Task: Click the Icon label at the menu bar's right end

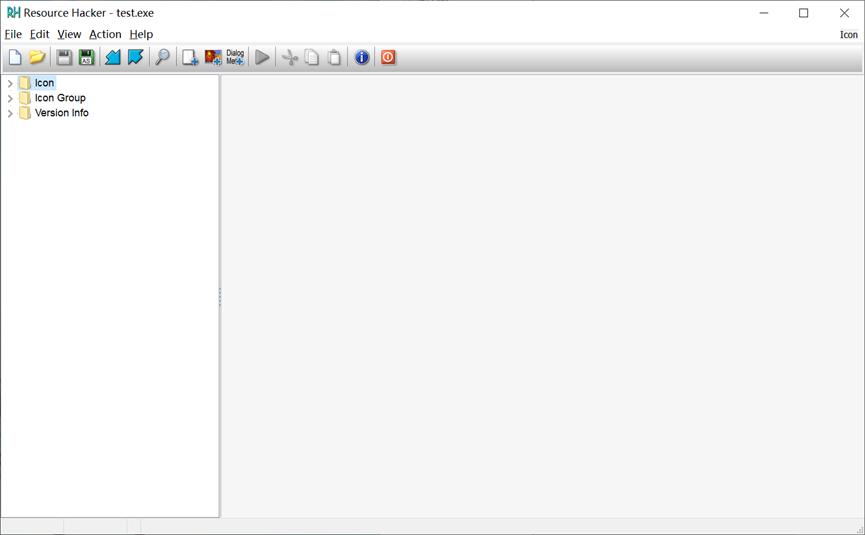Action: tap(848, 34)
